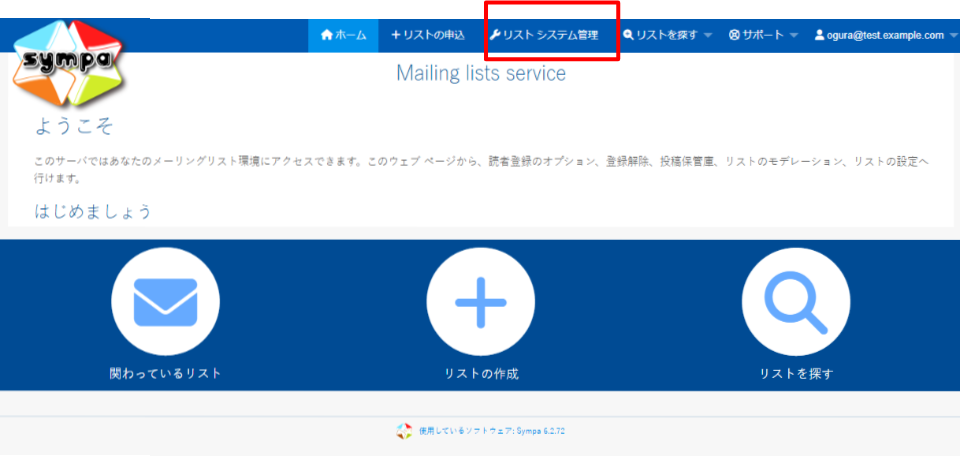The width and height of the screenshot is (960, 456).
Task: Open the ogura@test.example.com user menu
Action: point(885,36)
